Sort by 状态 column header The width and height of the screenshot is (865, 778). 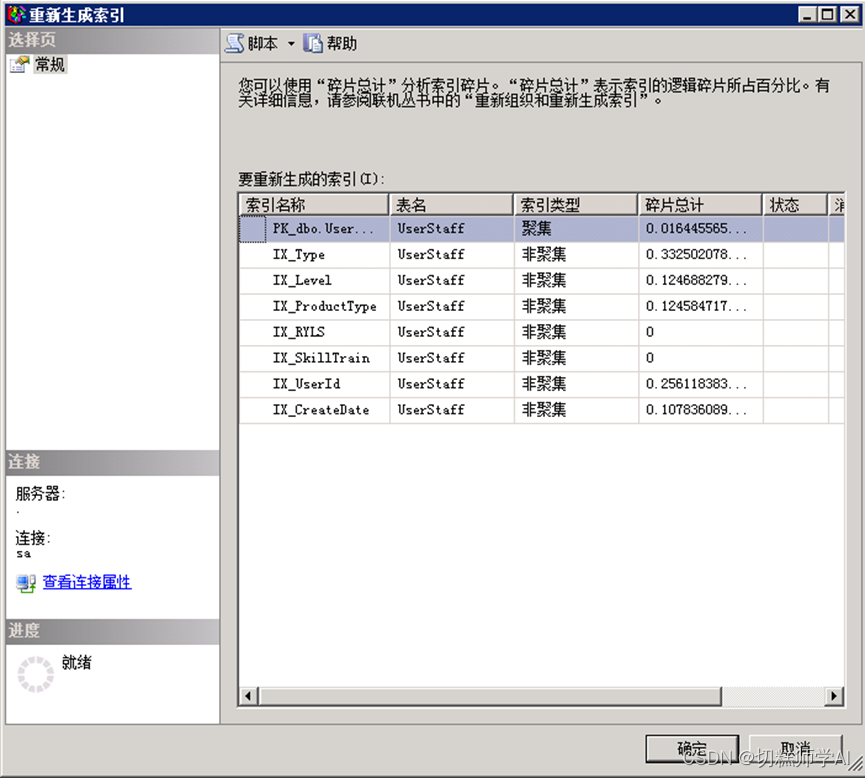point(795,205)
